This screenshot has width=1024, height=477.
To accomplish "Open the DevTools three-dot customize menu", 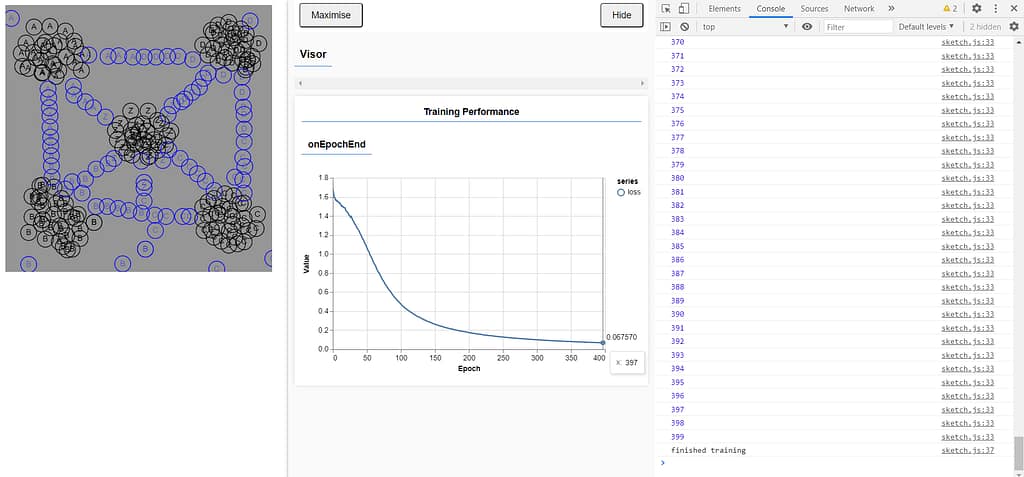I will (995, 9).
